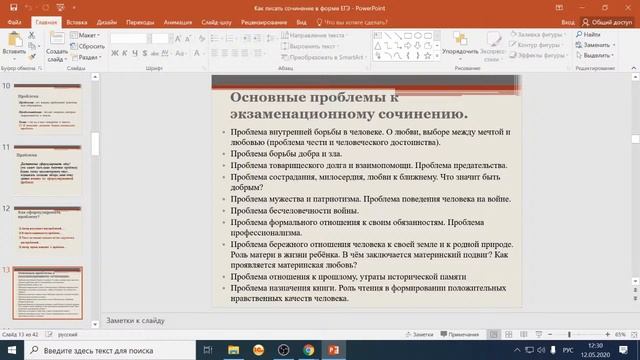Click the zoom slider handle

pyautogui.click(x=569, y=334)
